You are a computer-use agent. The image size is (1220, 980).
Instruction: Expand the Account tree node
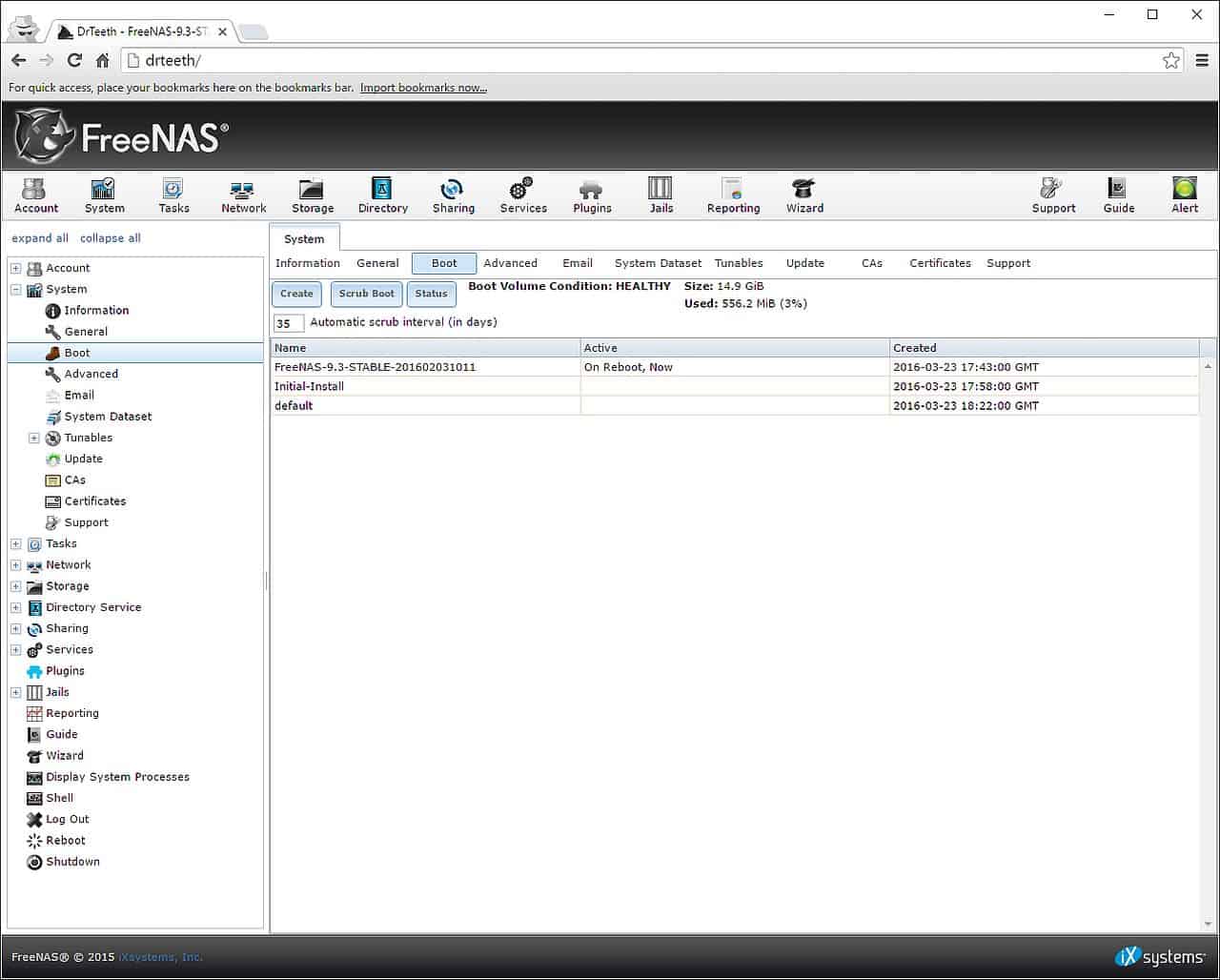coord(15,269)
